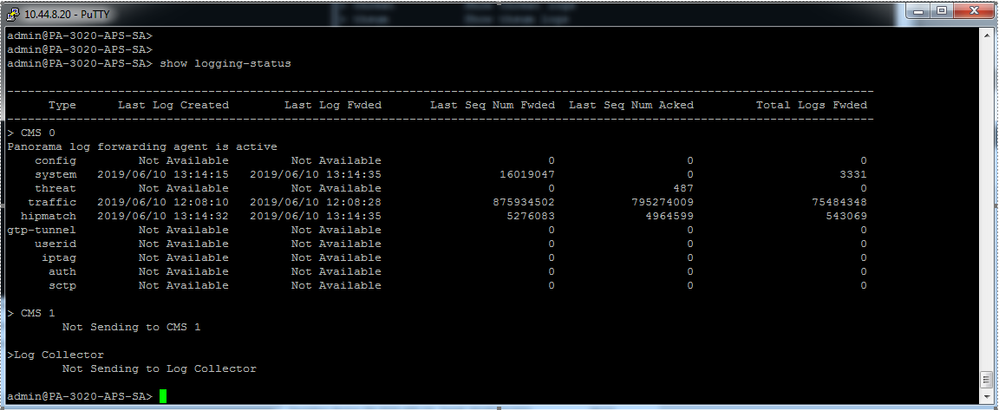Click the "threat" row label

[x=55, y=188]
